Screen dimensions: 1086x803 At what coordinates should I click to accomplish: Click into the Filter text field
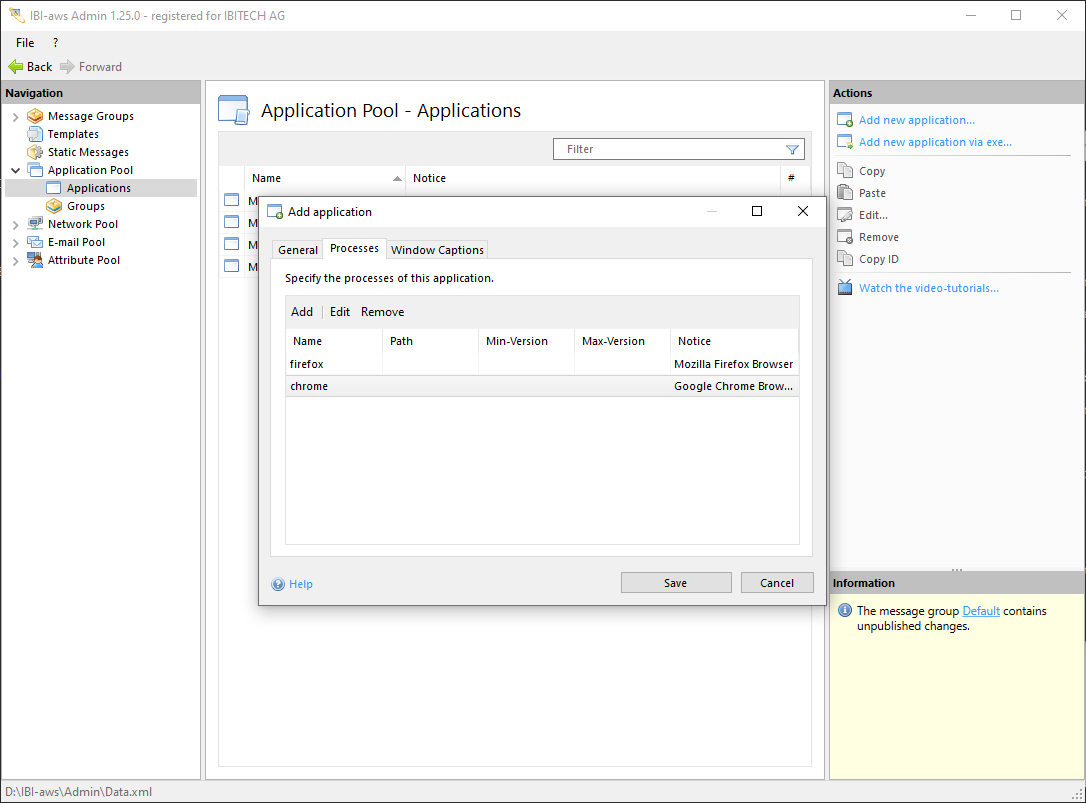pos(665,149)
